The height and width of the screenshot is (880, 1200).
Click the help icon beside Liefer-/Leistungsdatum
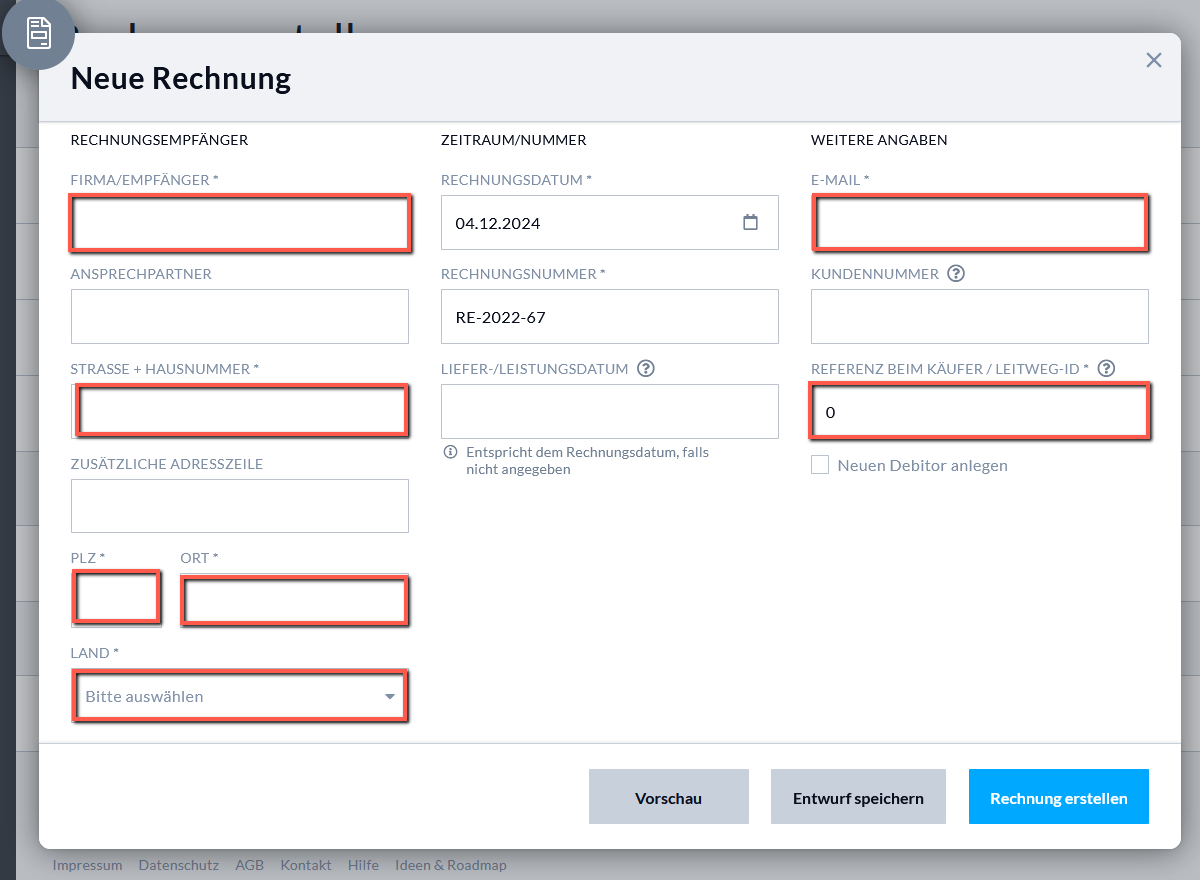(646, 368)
